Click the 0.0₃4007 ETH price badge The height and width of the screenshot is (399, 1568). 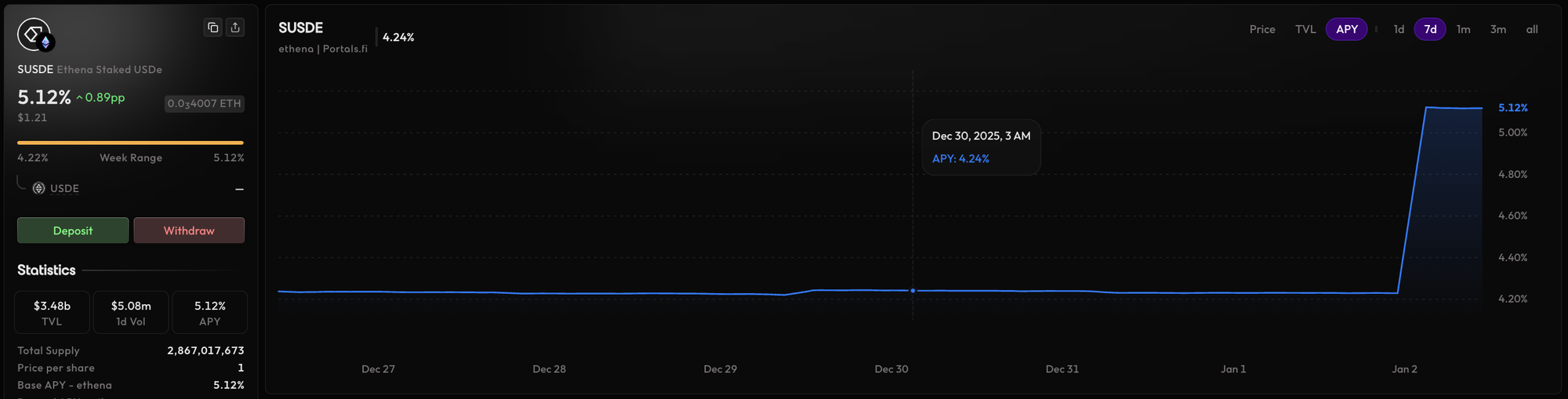tap(204, 103)
